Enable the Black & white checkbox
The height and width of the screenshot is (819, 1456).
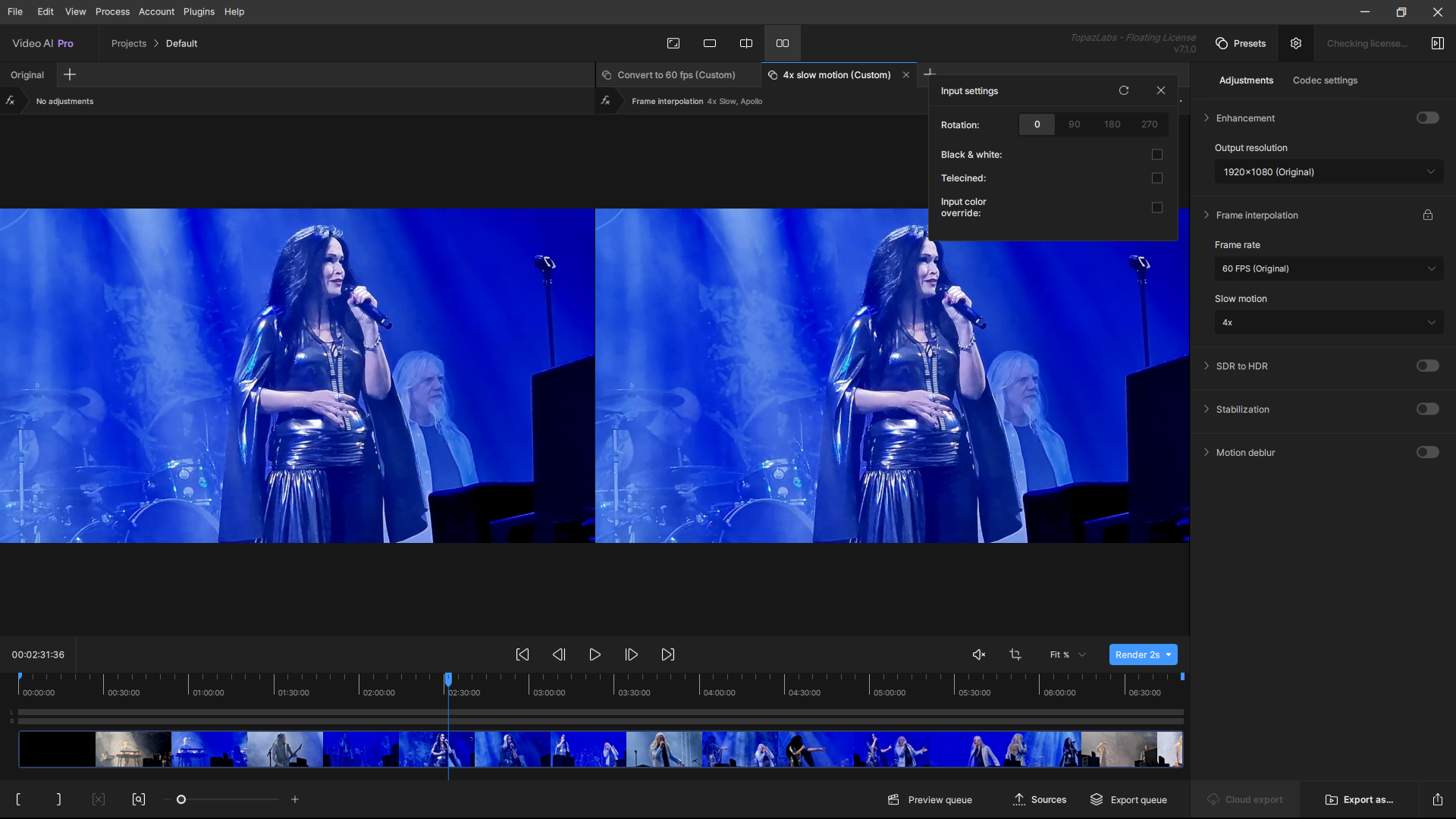1157,155
